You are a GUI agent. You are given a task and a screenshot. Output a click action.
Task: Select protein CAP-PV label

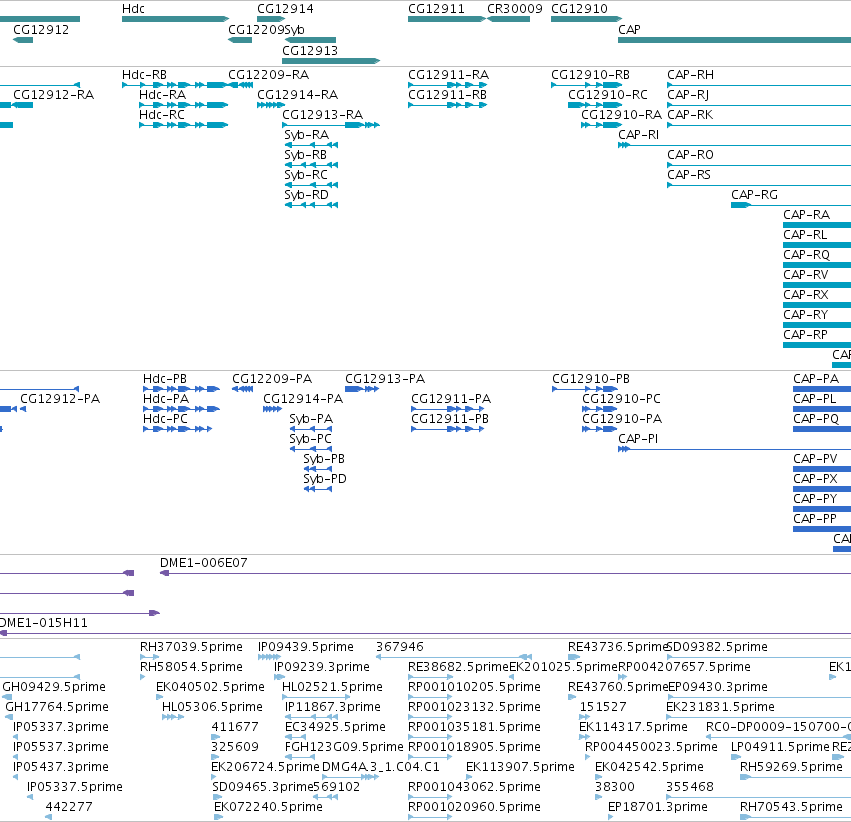[815, 459]
